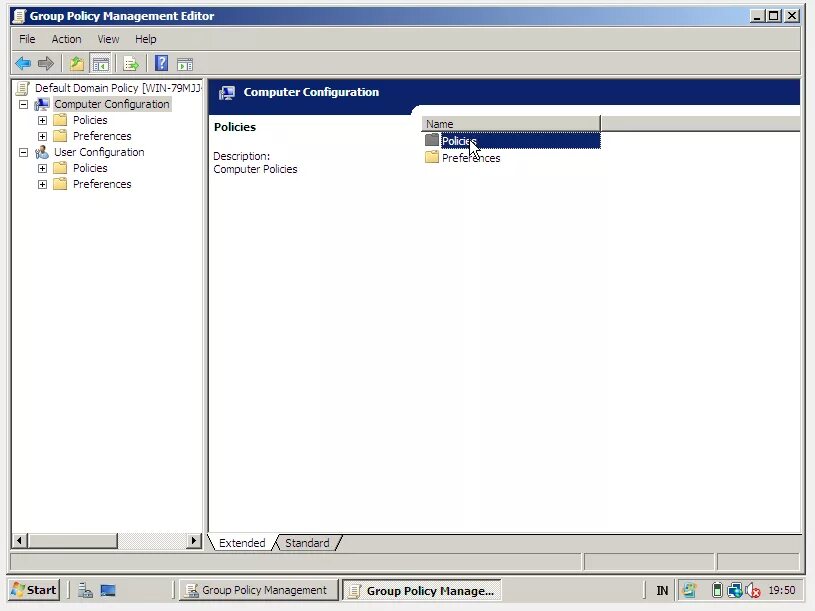Click the volume muted tray icon

point(753,591)
